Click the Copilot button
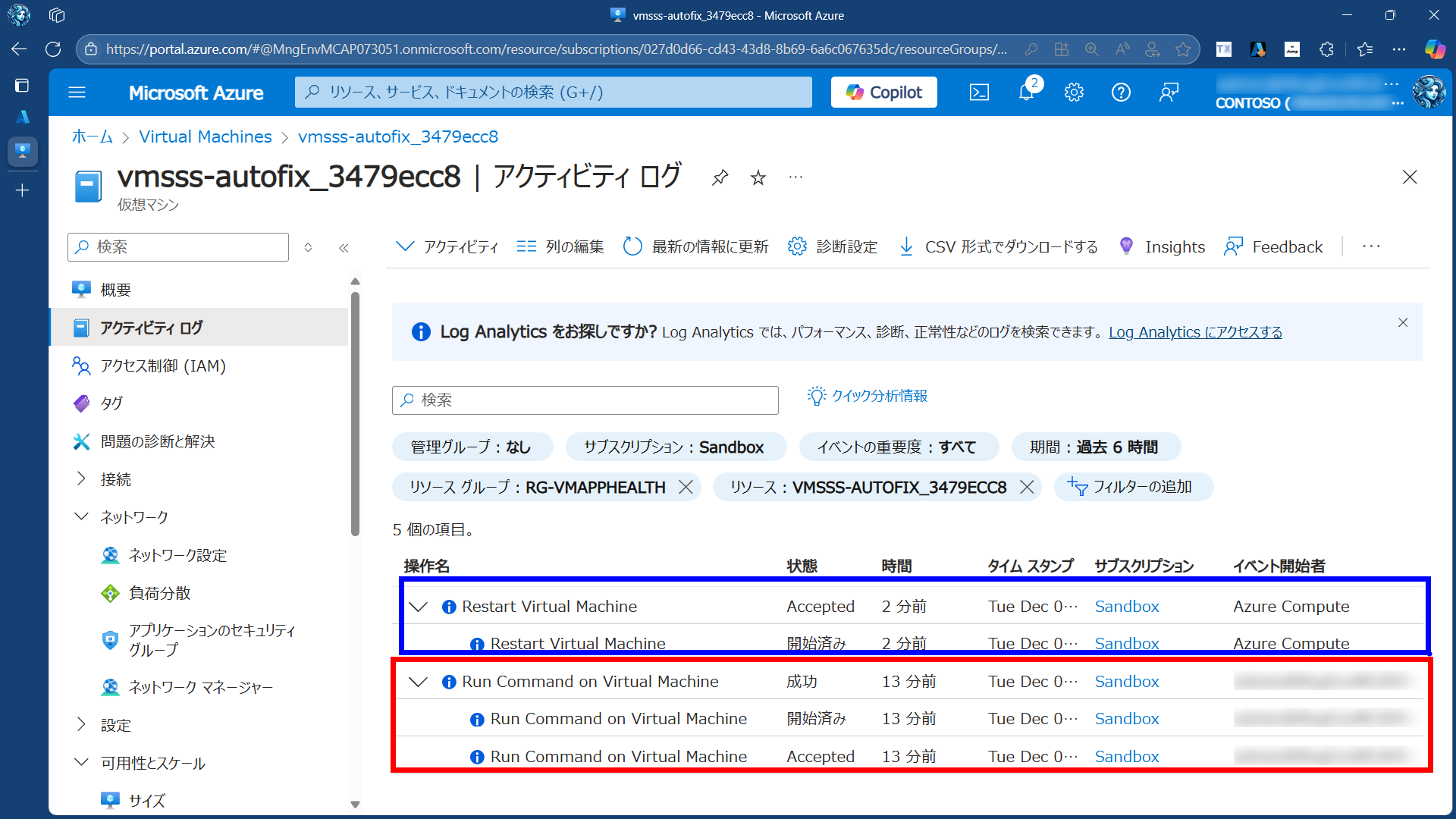This screenshot has height=819, width=1456. 883,93
